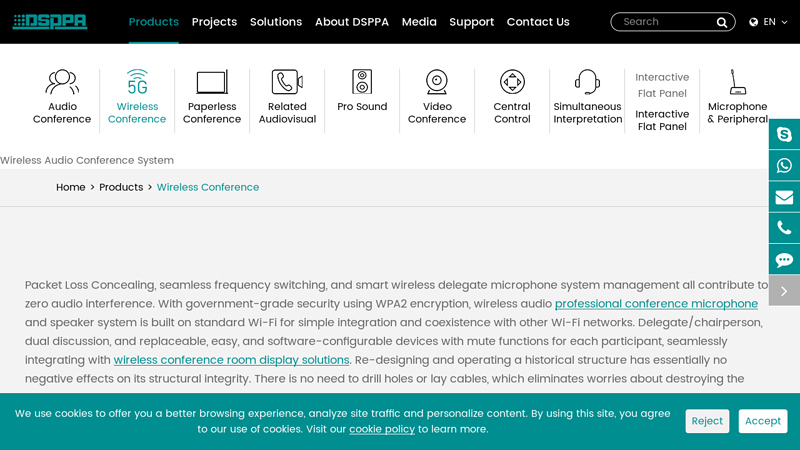This screenshot has height=450, width=800.
Task: Open Skype contact sidebar icon
Action: pyautogui.click(x=784, y=134)
